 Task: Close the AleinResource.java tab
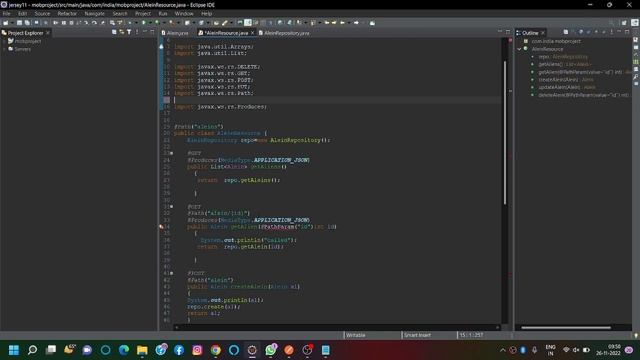pos(252,33)
